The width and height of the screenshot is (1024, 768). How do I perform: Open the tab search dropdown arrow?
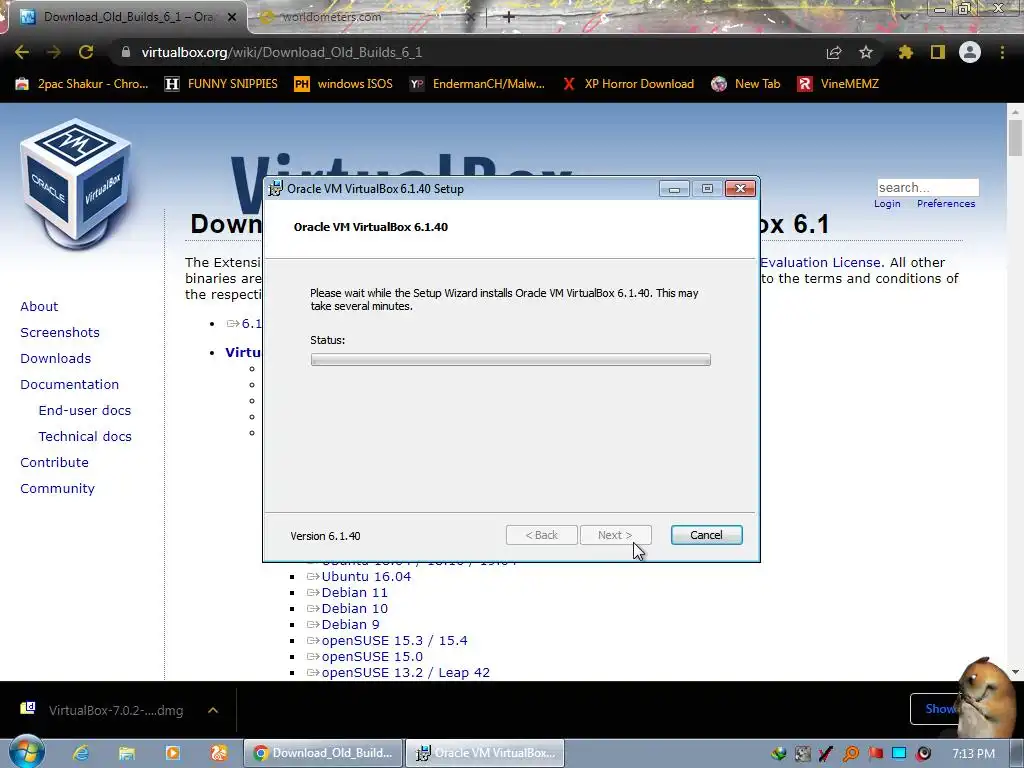(904, 16)
